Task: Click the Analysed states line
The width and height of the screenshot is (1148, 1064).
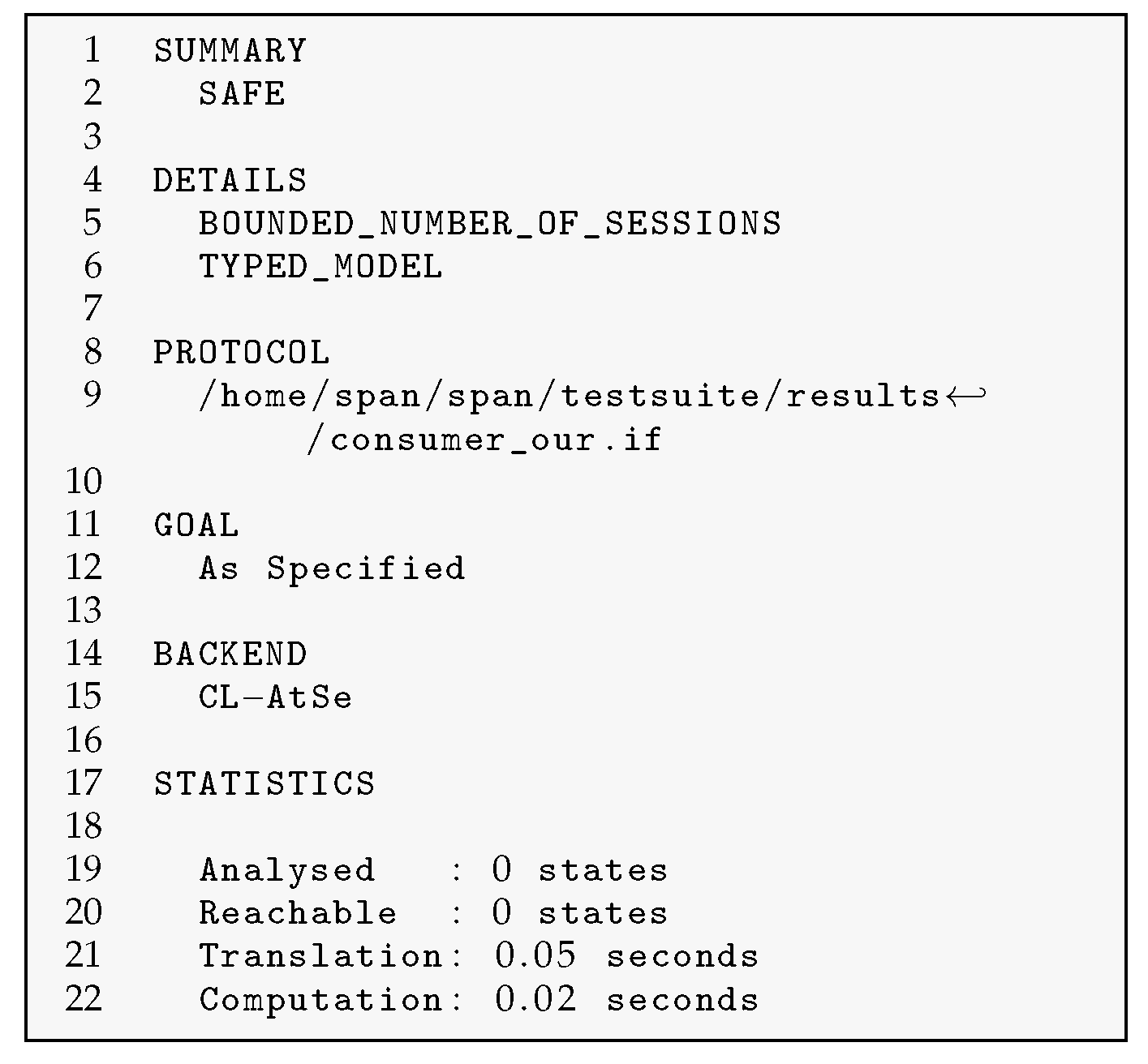Action: pos(433,870)
